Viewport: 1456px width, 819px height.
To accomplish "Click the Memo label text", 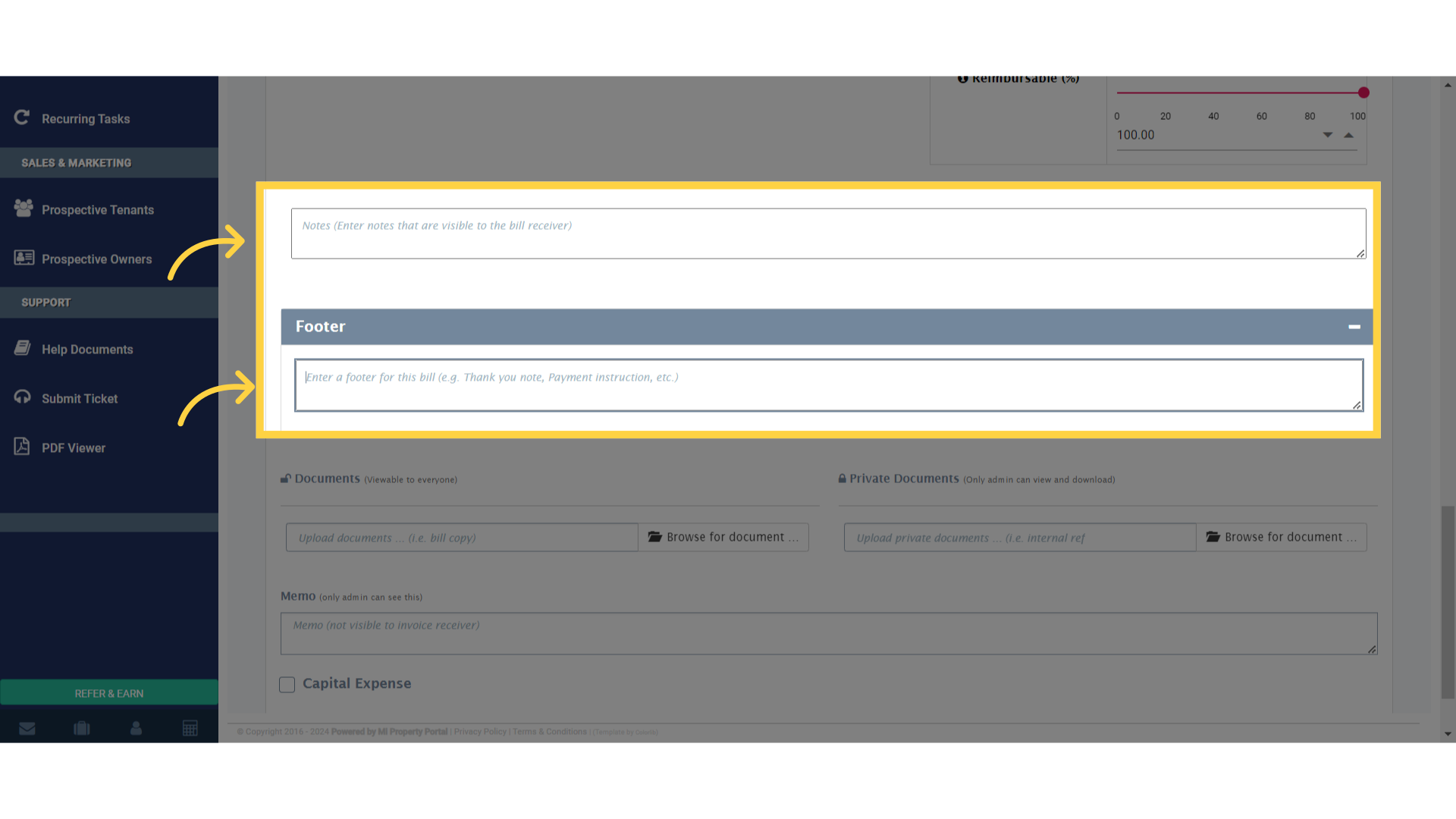I will tap(298, 597).
